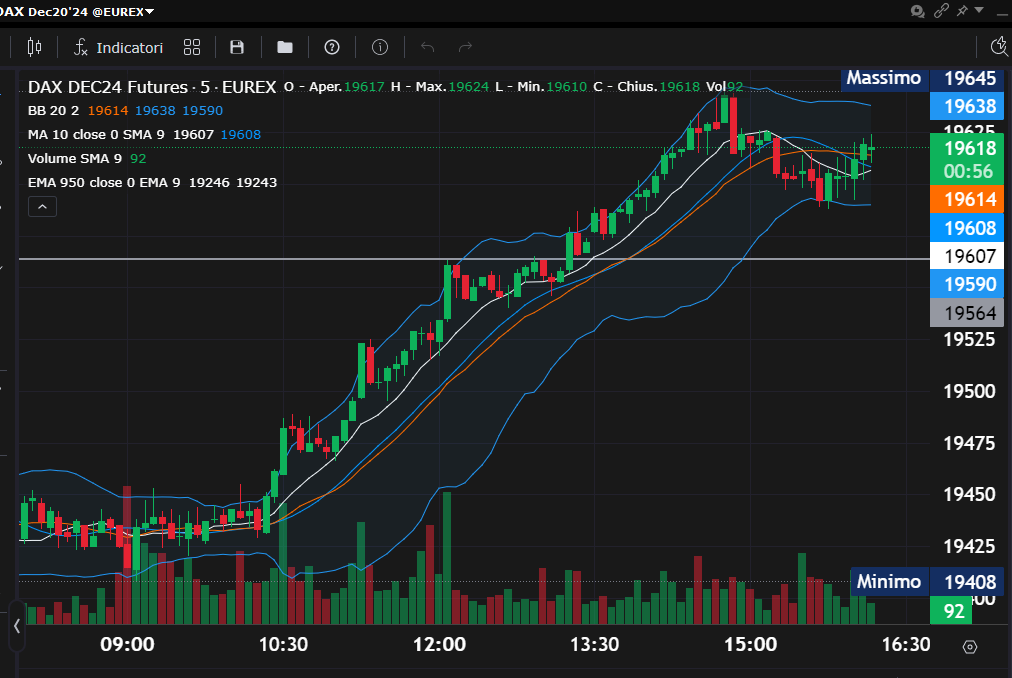Open saved charts folder icon

[x=285, y=47]
